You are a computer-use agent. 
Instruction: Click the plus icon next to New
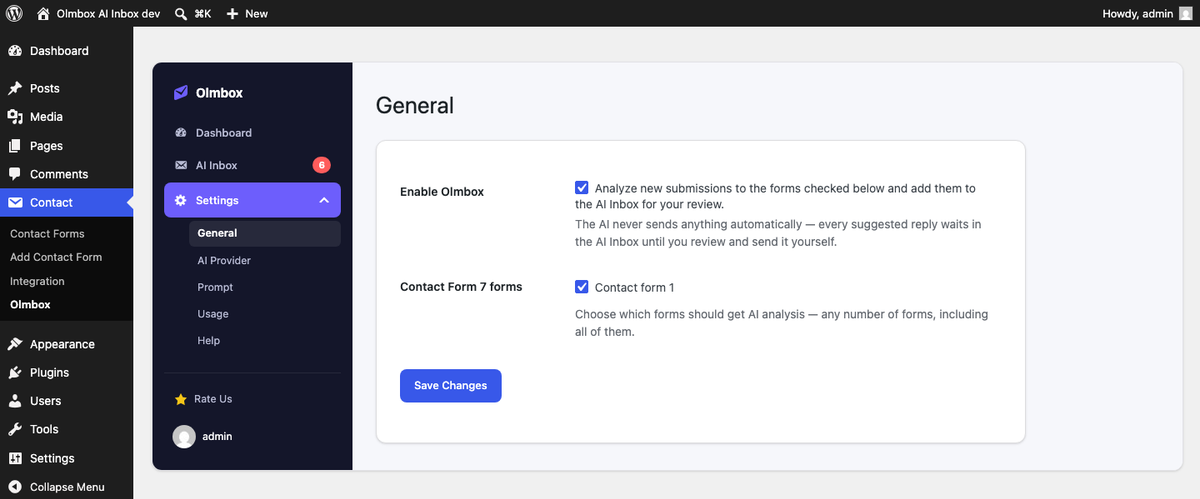232,14
